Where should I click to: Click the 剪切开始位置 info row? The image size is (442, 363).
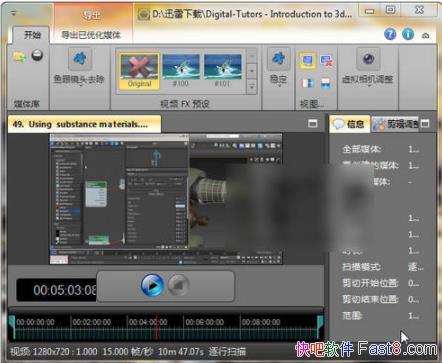point(381,283)
